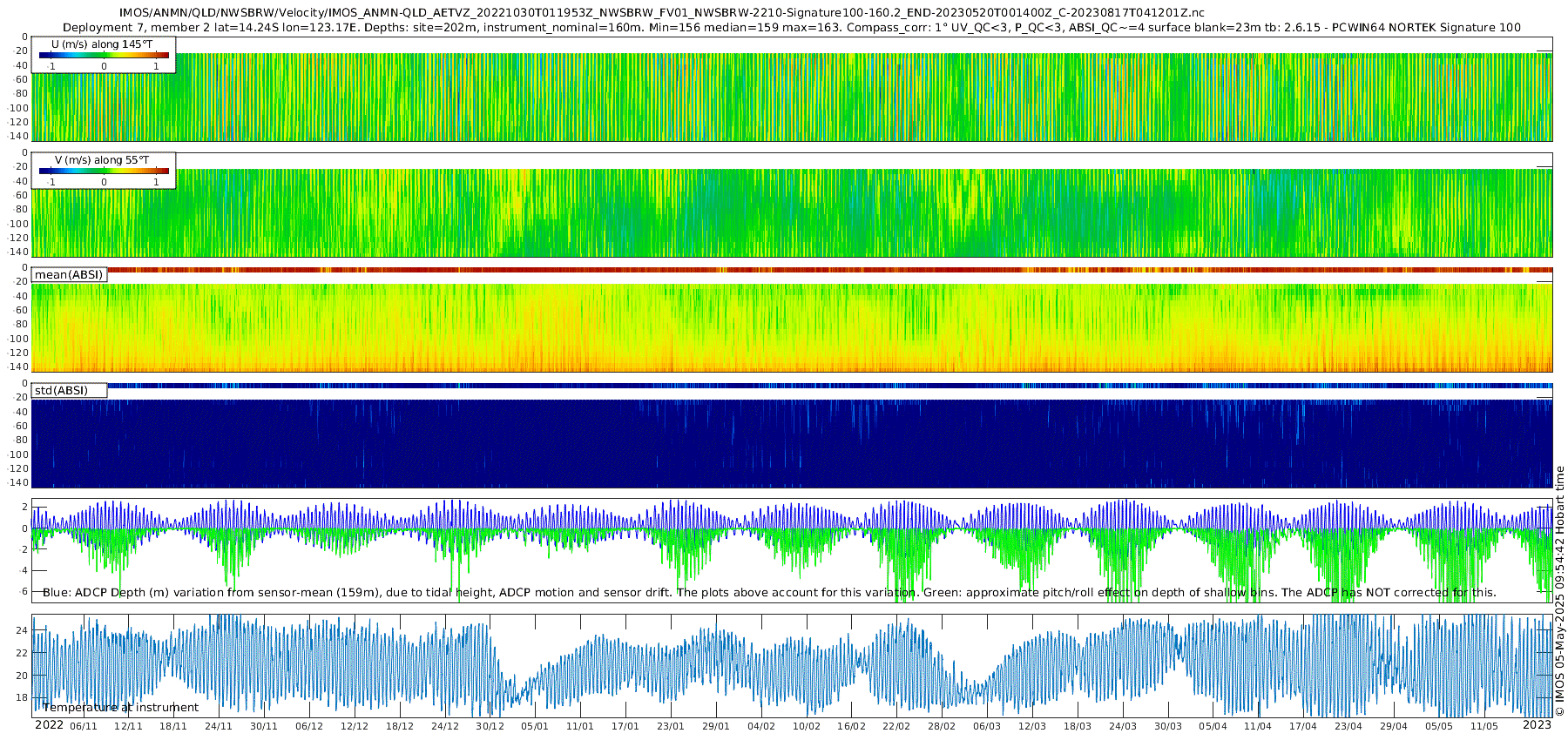Click the Deployment 7 metadata line
Image resolution: width=1568 pixels, height=740 pixels.
click(x=792, y=27)
